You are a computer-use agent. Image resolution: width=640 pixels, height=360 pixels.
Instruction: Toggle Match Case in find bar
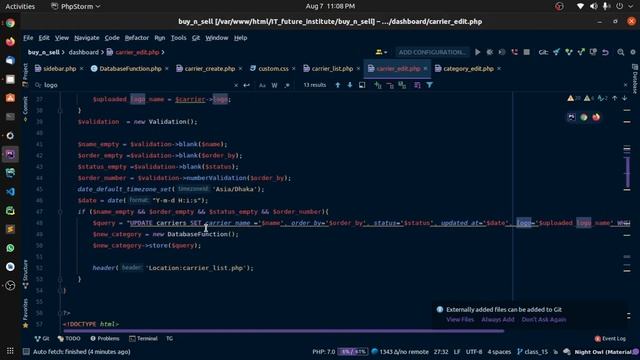coord(262,85)
